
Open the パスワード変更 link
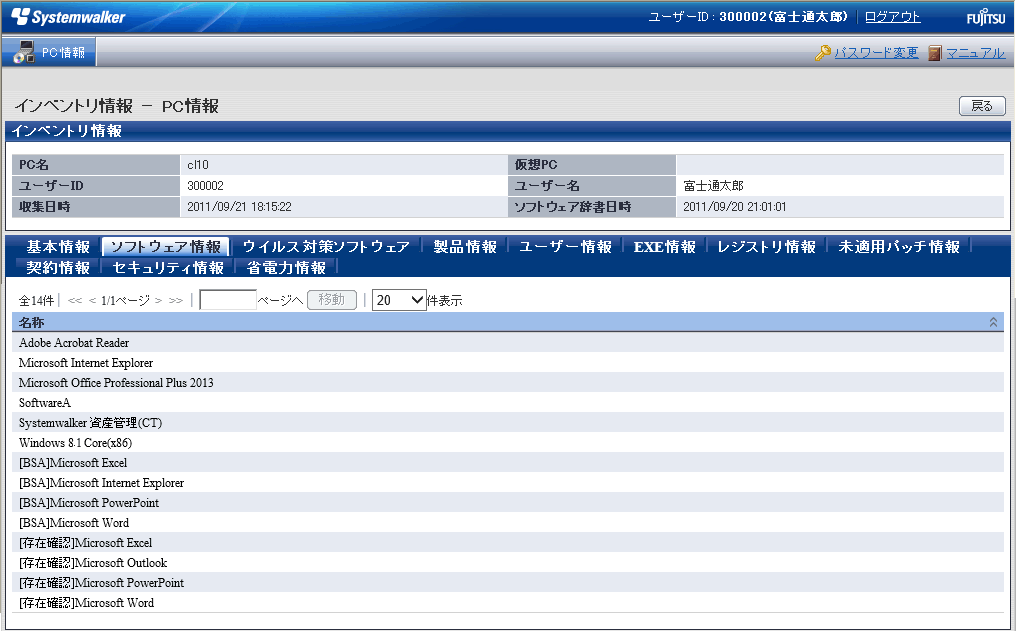tap(877, 53)
